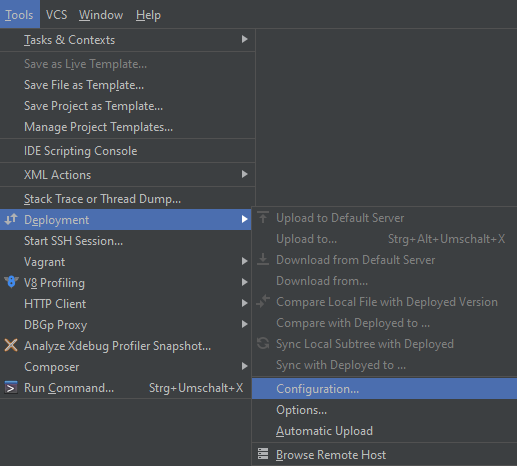Choose Start SSH Session... entry
The image size is (517, 466).
125,241
